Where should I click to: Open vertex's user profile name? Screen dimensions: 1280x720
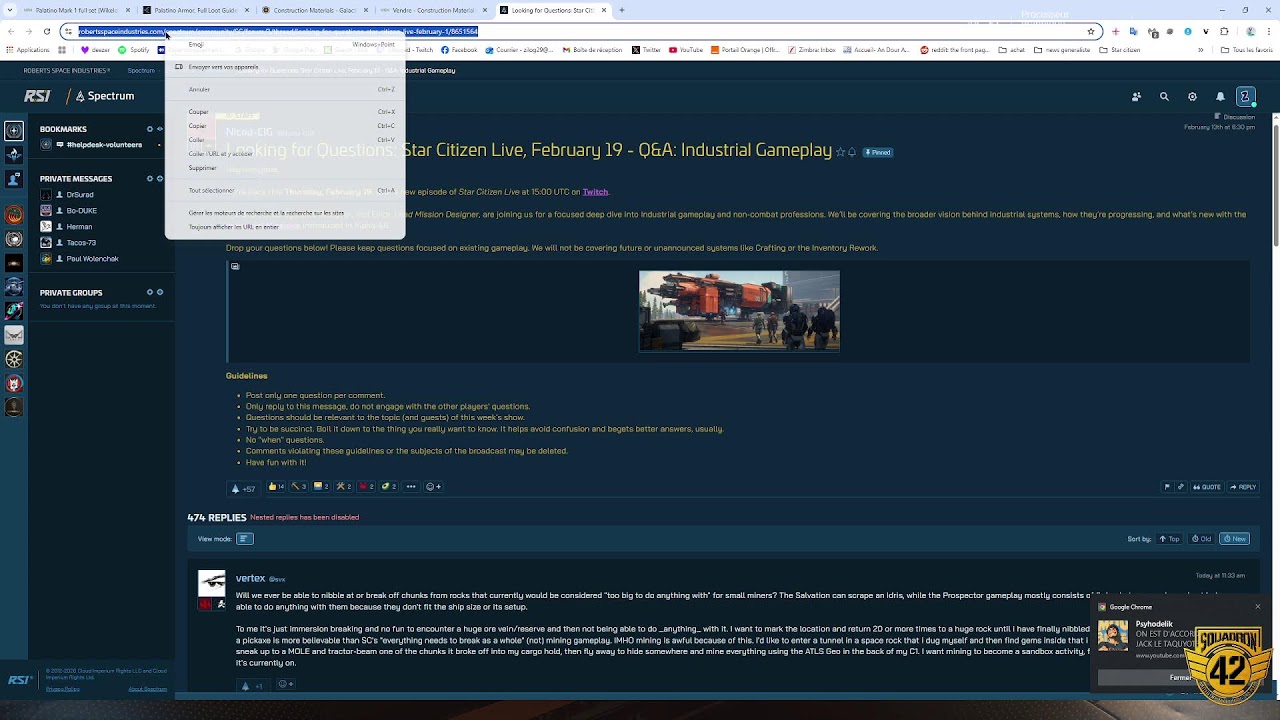(250, 578)
